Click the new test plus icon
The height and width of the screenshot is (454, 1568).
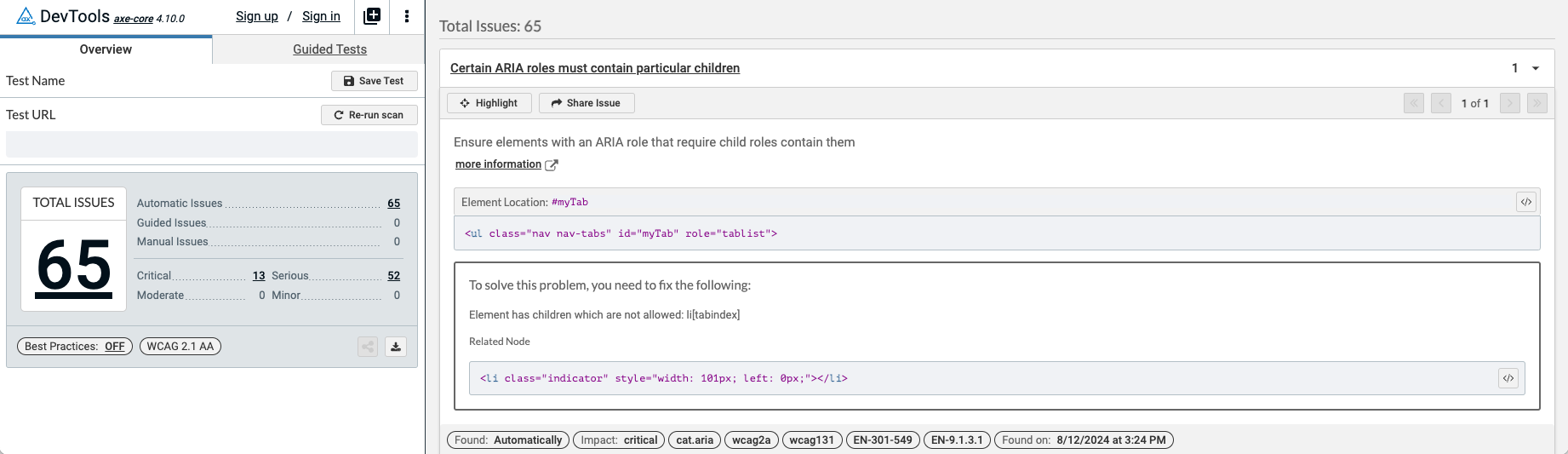(372, 16)
